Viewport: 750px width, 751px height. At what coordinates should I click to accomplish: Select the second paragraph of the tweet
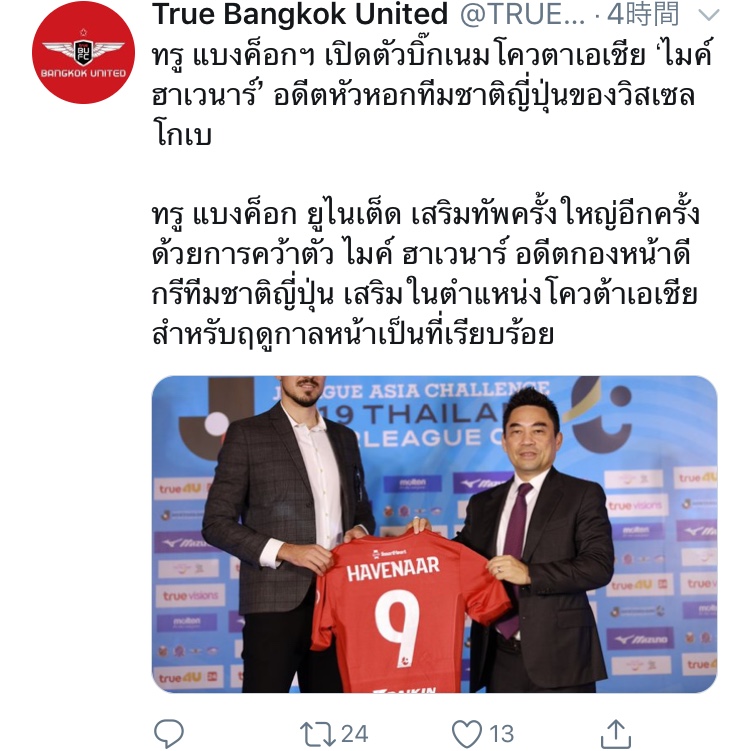point(425,273)
